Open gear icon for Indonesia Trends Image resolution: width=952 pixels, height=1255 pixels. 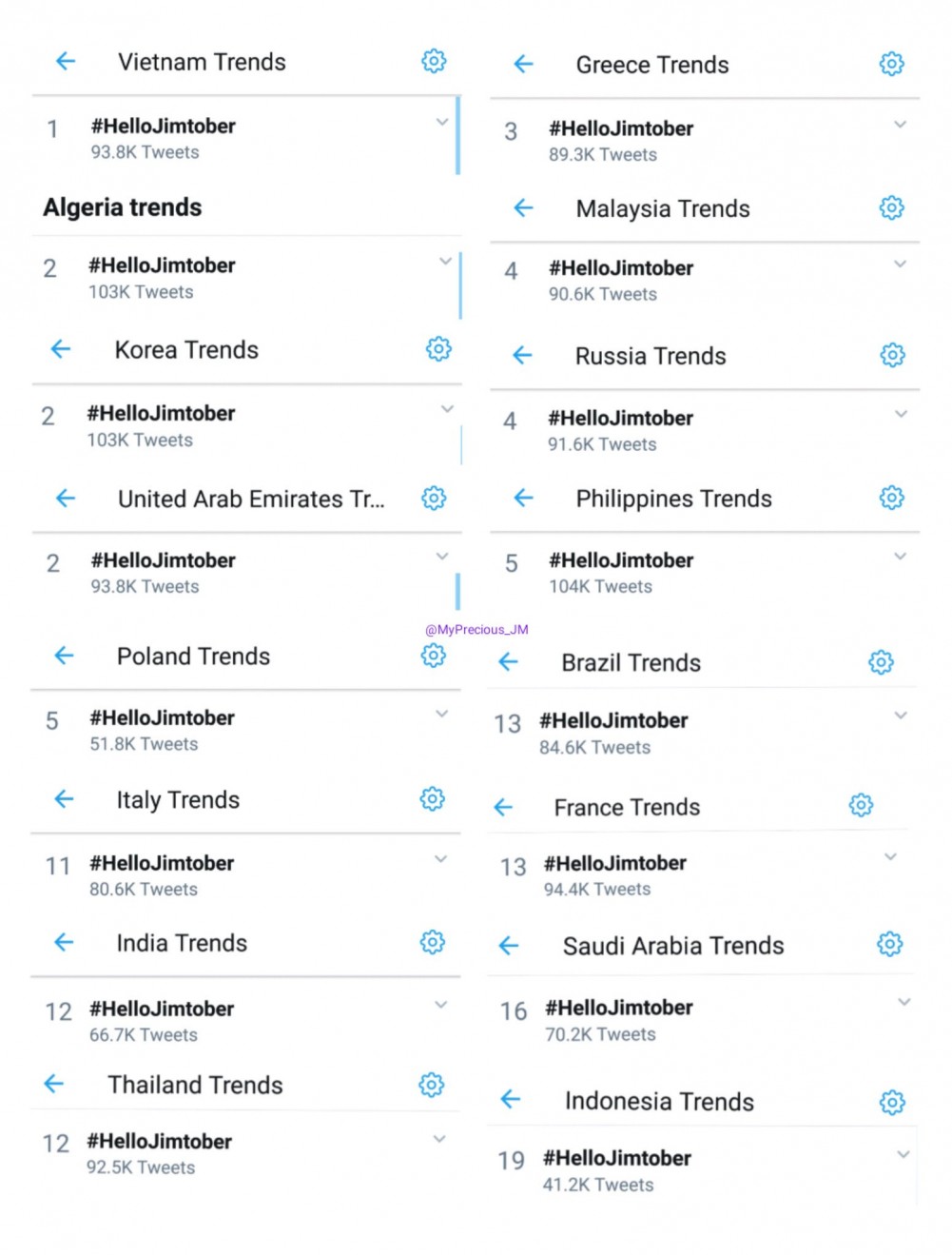click(892, 1102)
